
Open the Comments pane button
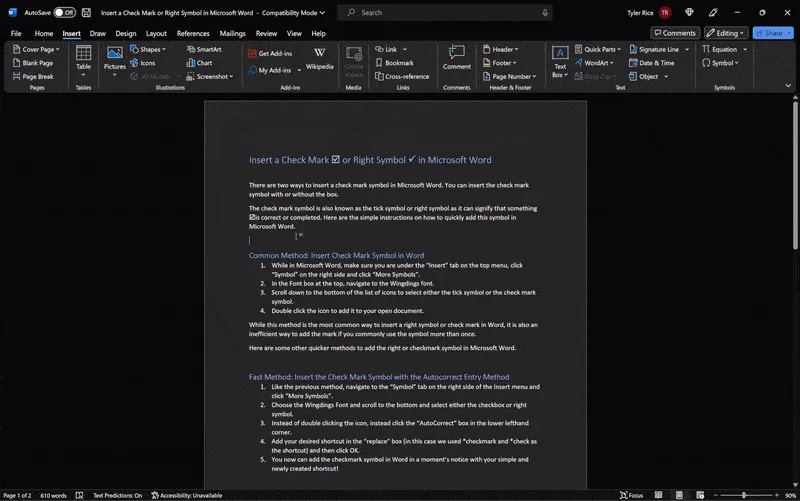674,33
